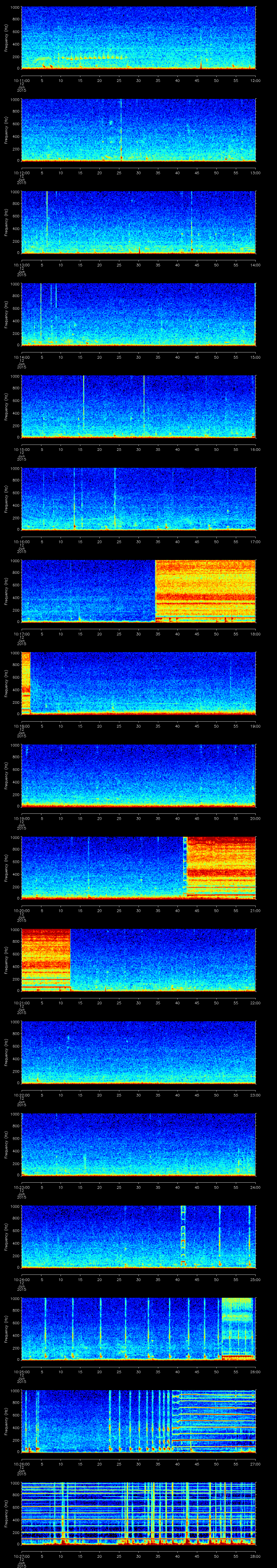Click the first bright pulse in 10:24:00 panel

point(183,1236)
